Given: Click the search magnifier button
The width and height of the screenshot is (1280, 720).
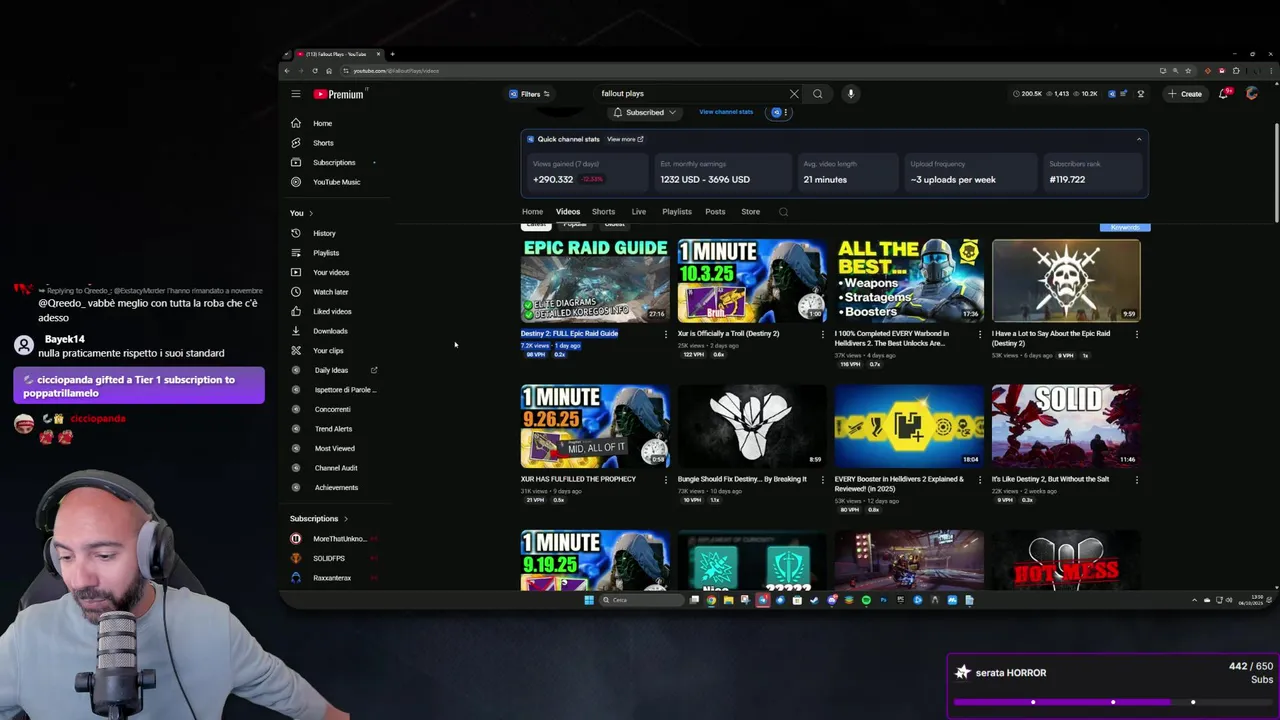Looking at the screenshot, I should click(817, 94).
